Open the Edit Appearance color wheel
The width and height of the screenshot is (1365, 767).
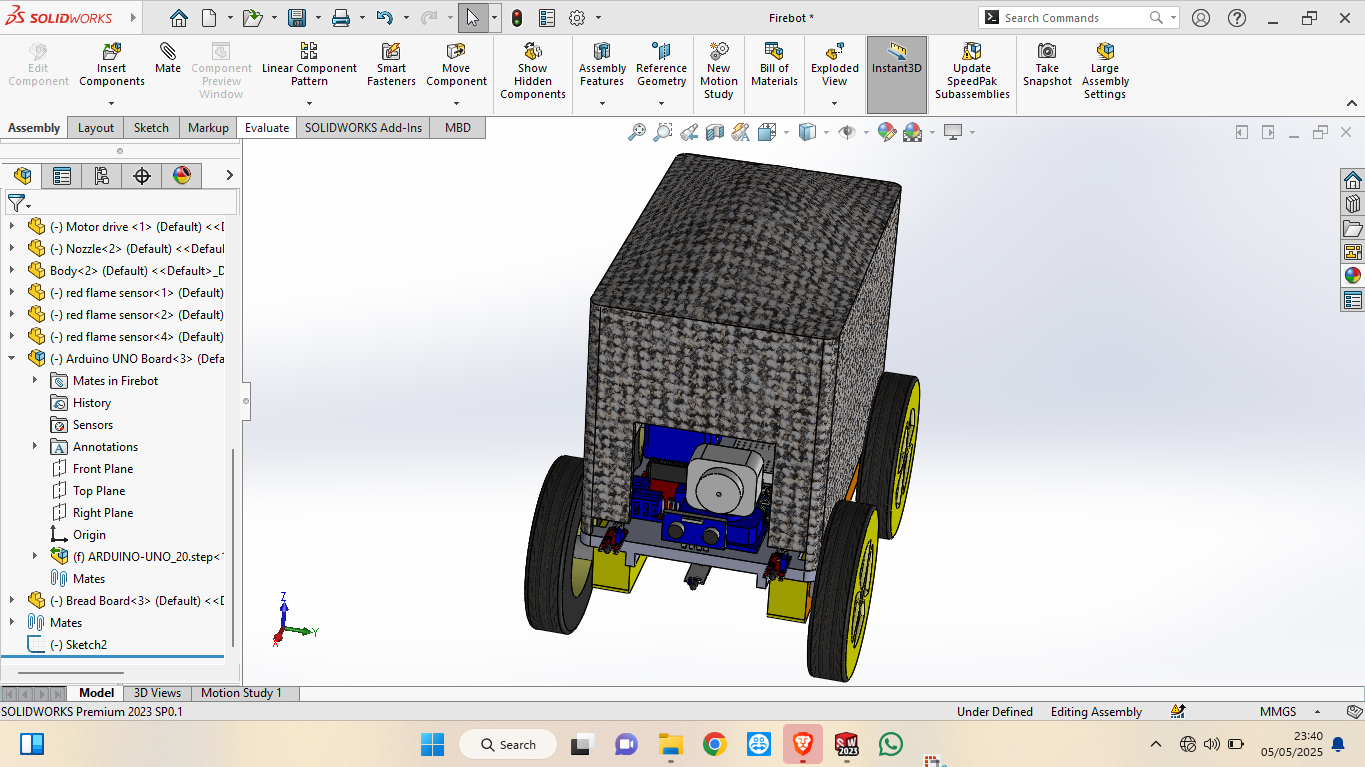[886, 132]
